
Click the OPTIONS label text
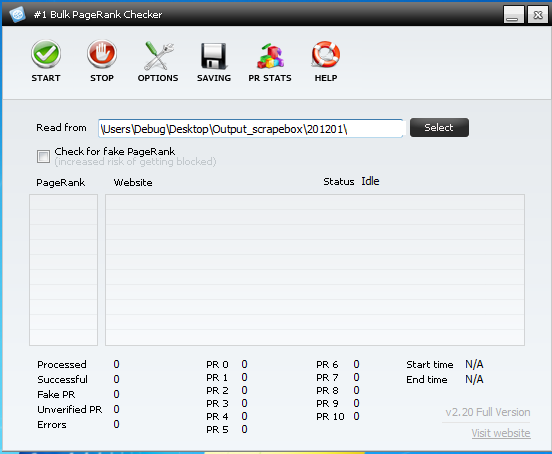(158, 78)
